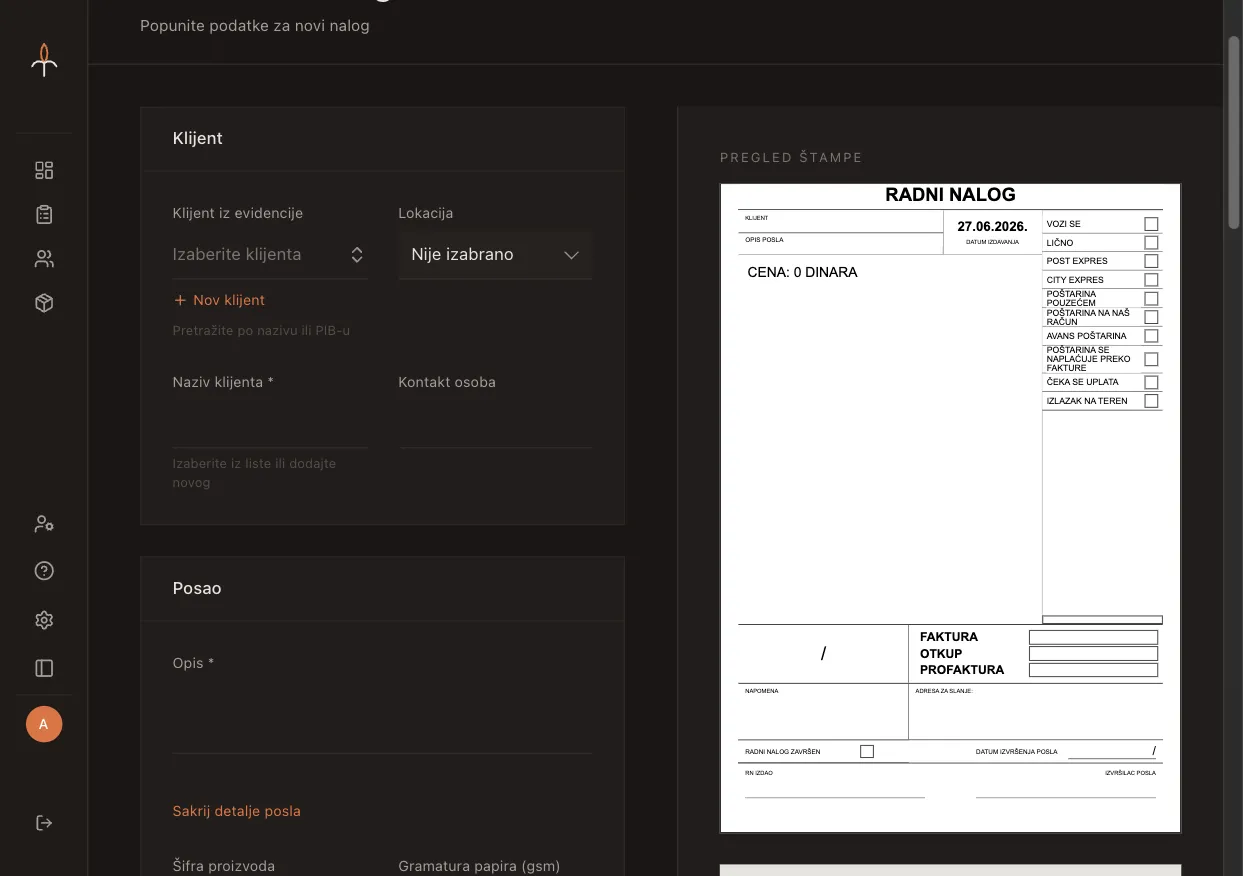Open the Lokacija Nije izabrano dropdown
This screenshot has height=876, width=1243.
495,255
